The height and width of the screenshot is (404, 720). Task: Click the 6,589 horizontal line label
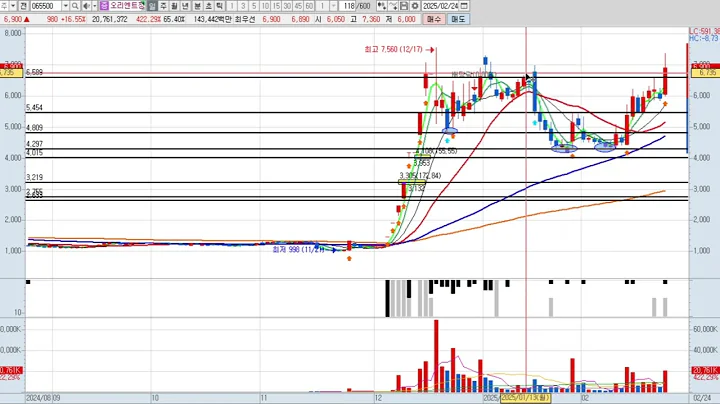click(34, 72)
